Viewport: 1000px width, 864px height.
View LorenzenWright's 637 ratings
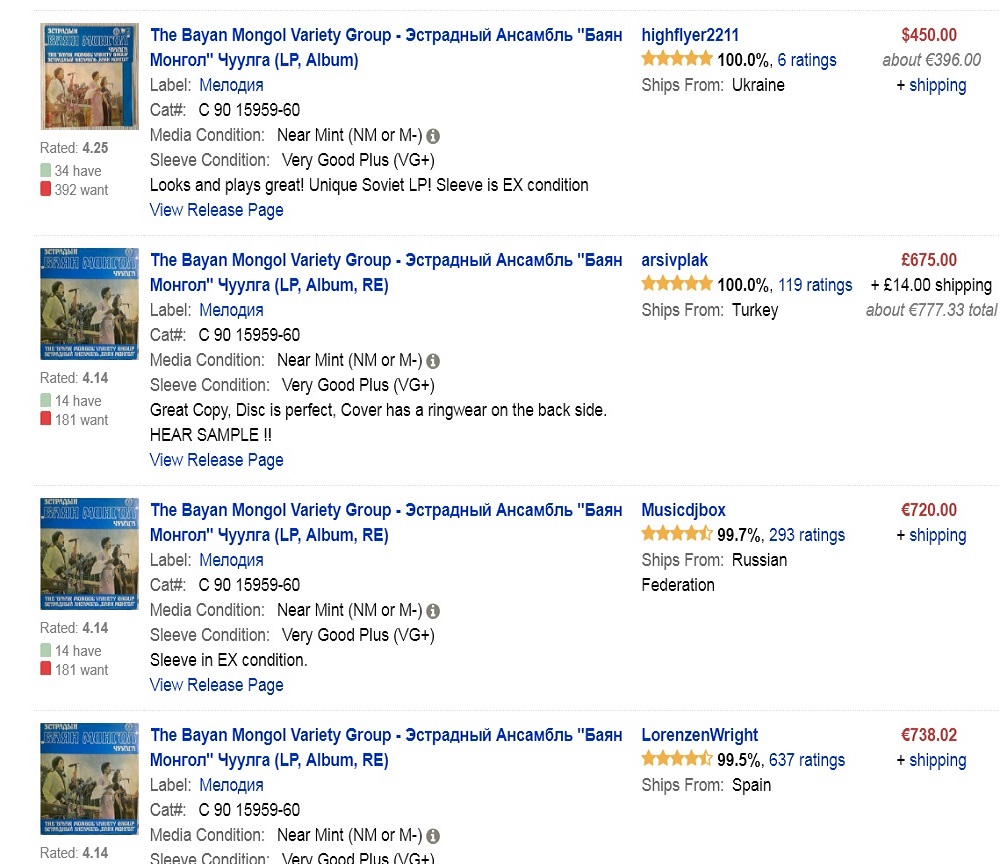coord(807,760)
